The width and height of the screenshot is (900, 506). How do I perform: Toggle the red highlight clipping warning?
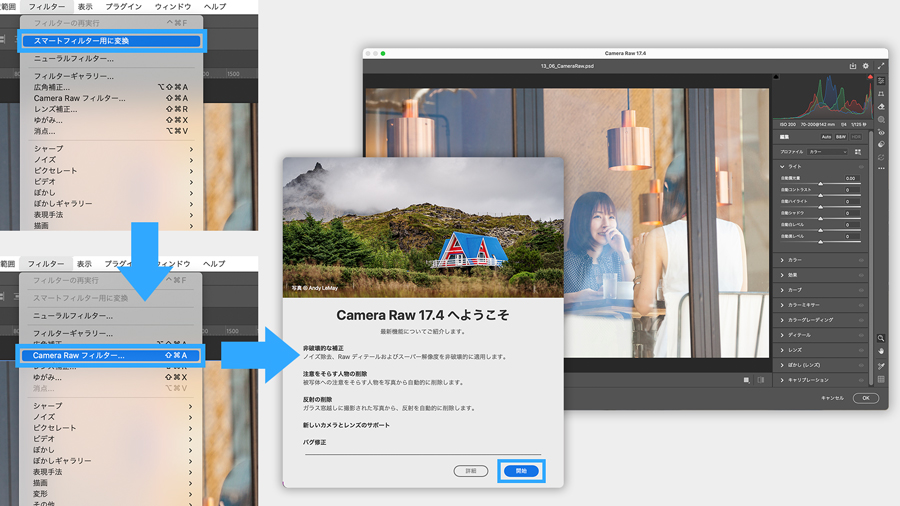[870, 77]
